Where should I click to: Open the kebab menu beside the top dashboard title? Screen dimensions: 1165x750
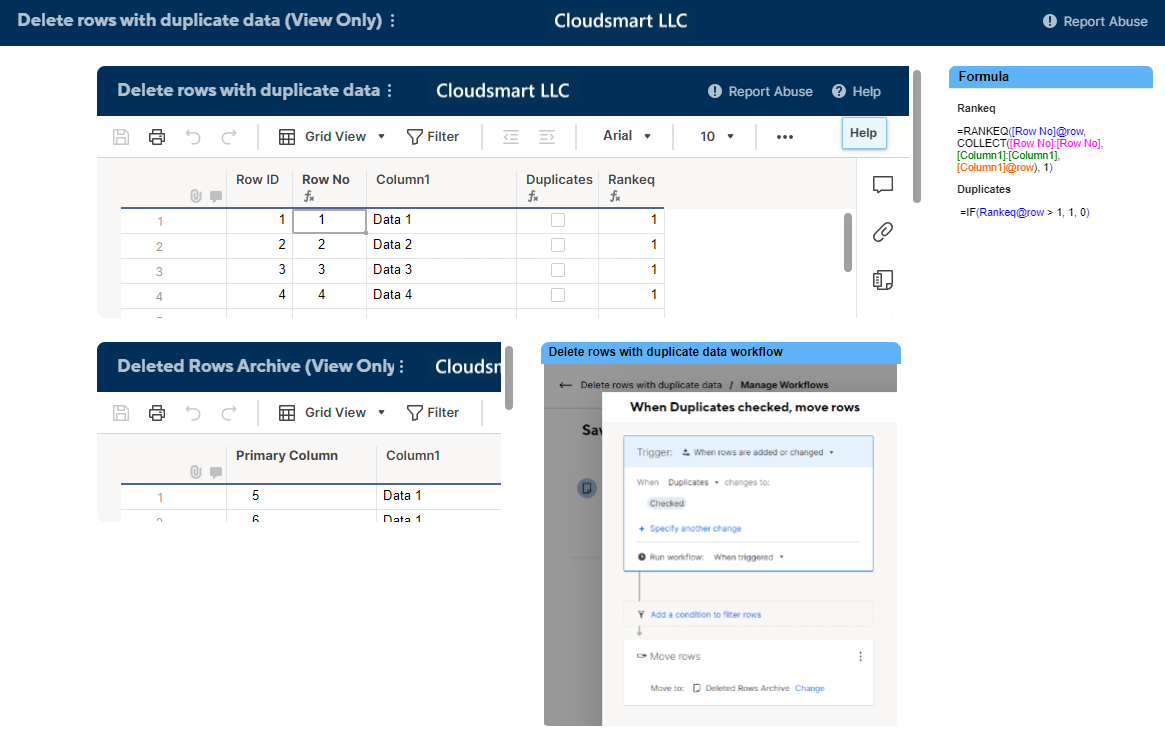(x=392, y=20)
